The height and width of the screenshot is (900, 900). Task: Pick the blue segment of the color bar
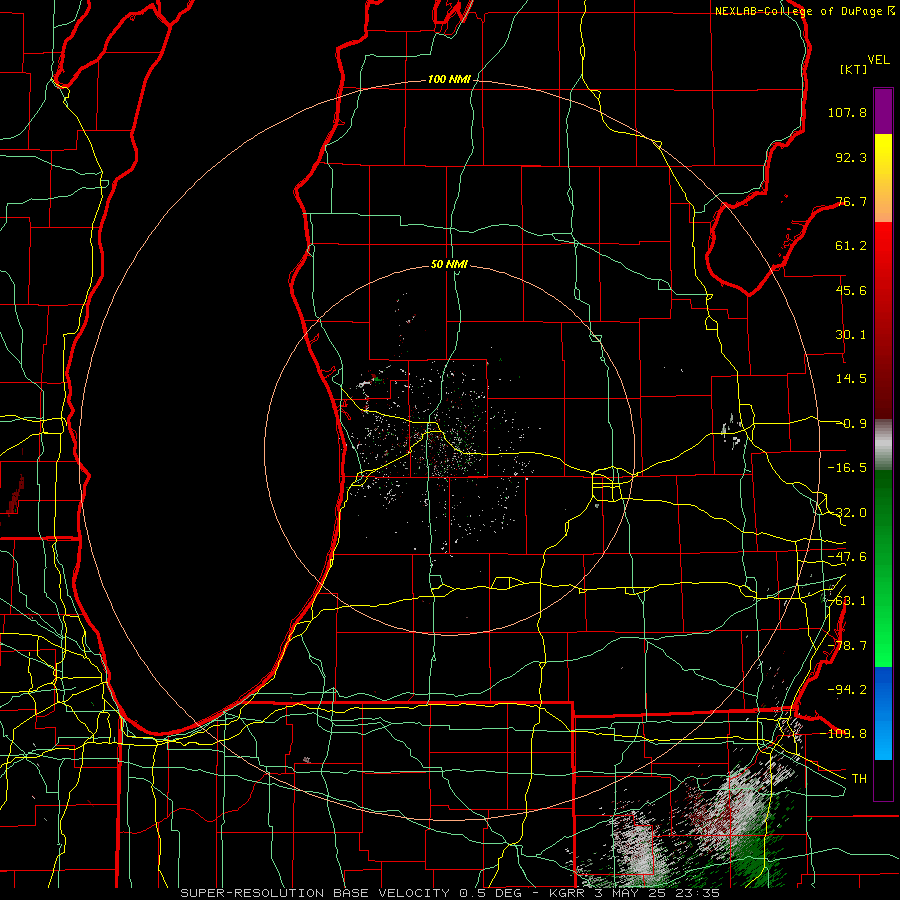883,713
